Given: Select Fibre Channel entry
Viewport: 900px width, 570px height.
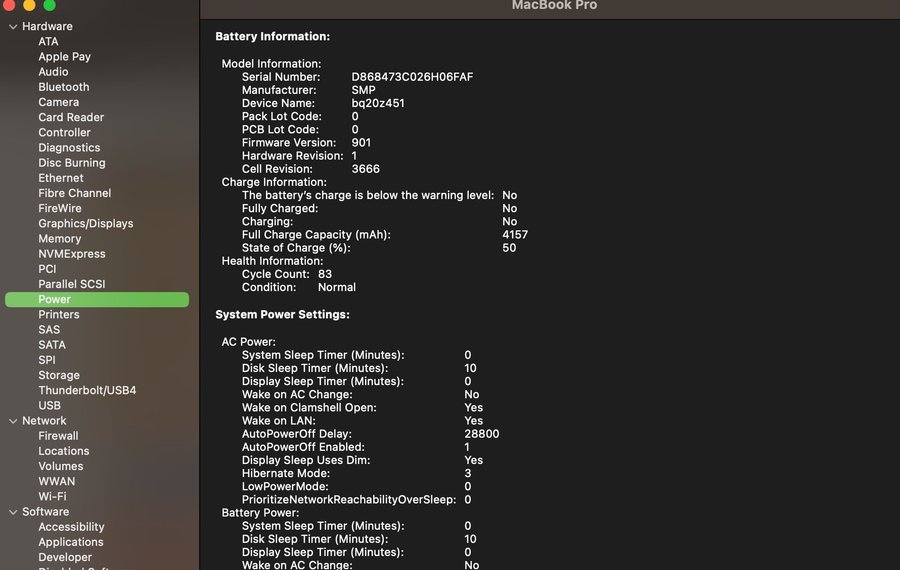Looking at the screenshot, I should [x=75, y=193].
